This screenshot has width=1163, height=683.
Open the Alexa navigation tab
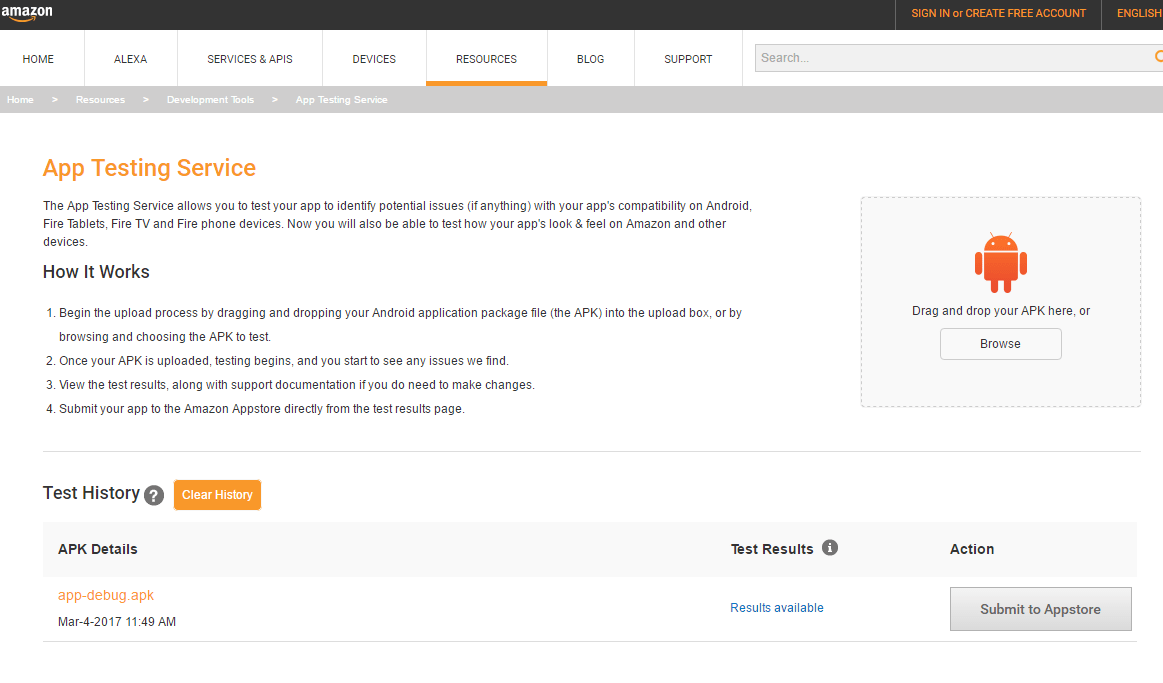pyautogui.click(x=130, y=59)
